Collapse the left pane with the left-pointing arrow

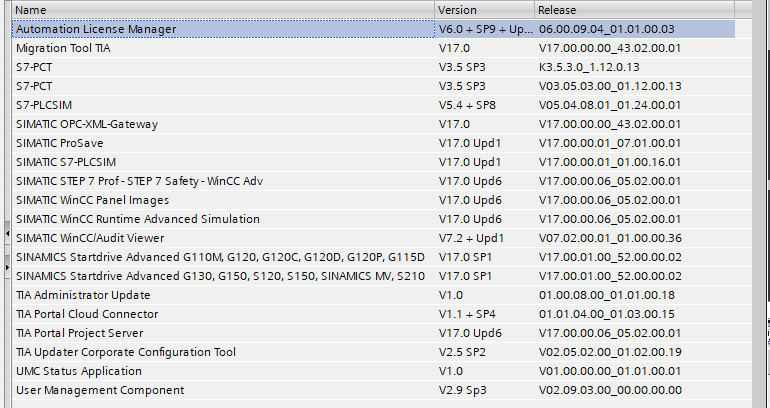(7, 233)
